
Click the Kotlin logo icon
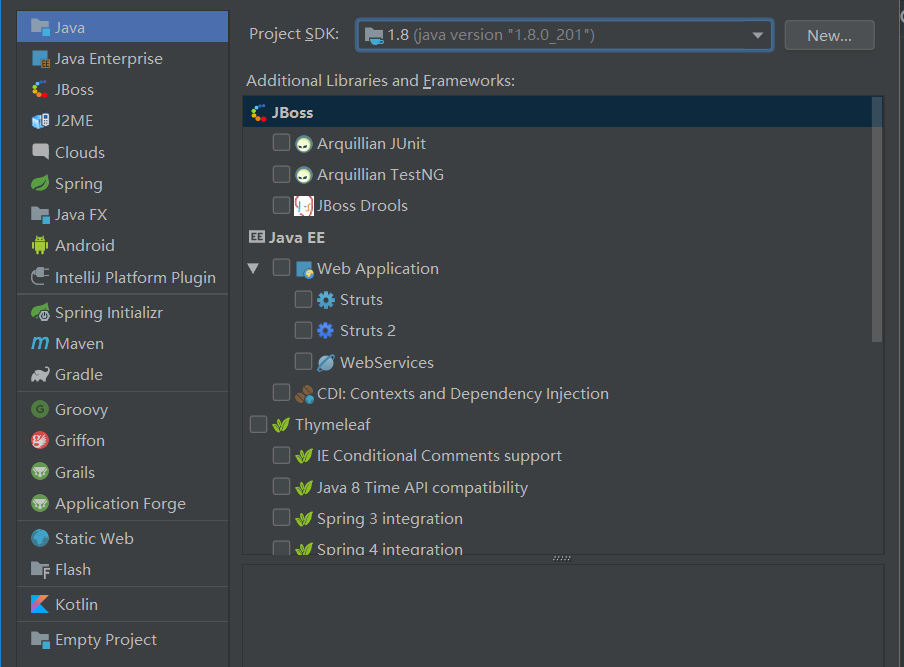point(40,604)
